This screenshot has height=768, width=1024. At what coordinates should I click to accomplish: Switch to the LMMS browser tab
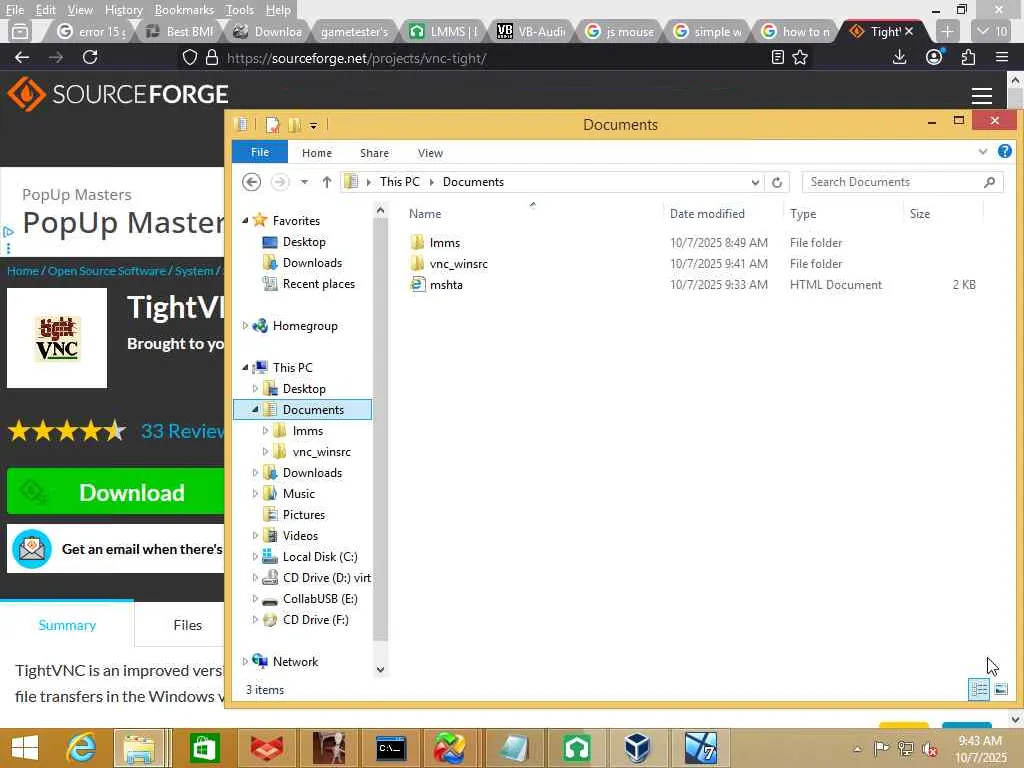click(x=444, y=31)
